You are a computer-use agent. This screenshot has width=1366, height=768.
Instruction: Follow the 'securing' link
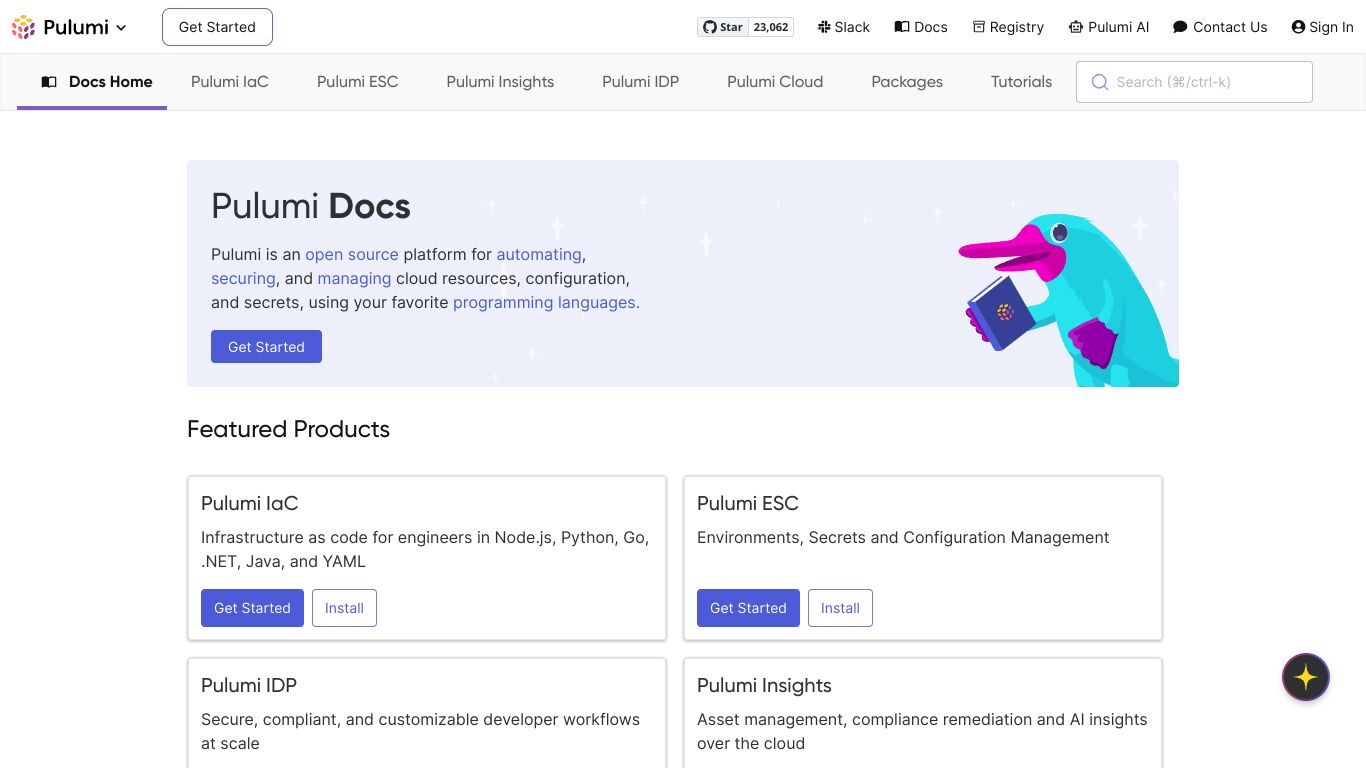pyautogui.click(x=243, y=279)
